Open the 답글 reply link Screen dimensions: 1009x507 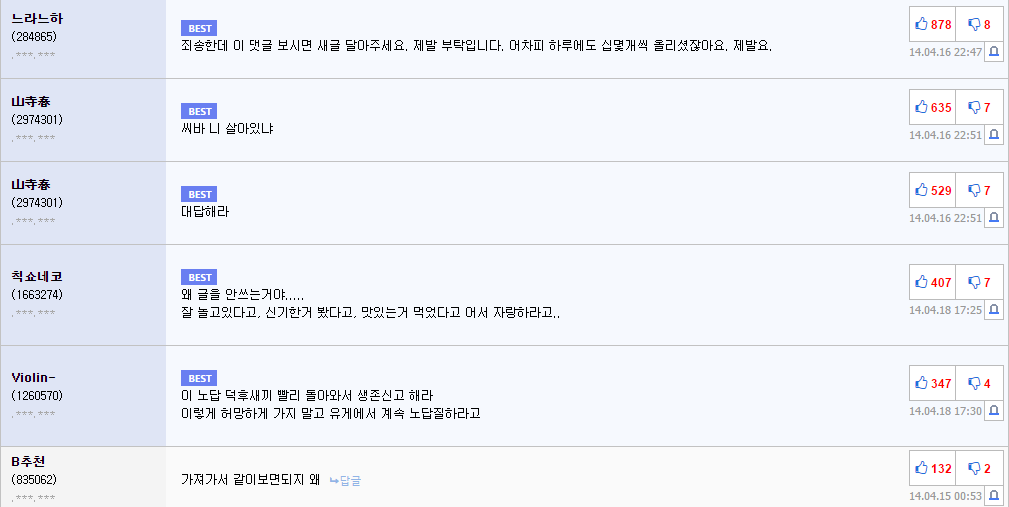click(x=345, y=481)
